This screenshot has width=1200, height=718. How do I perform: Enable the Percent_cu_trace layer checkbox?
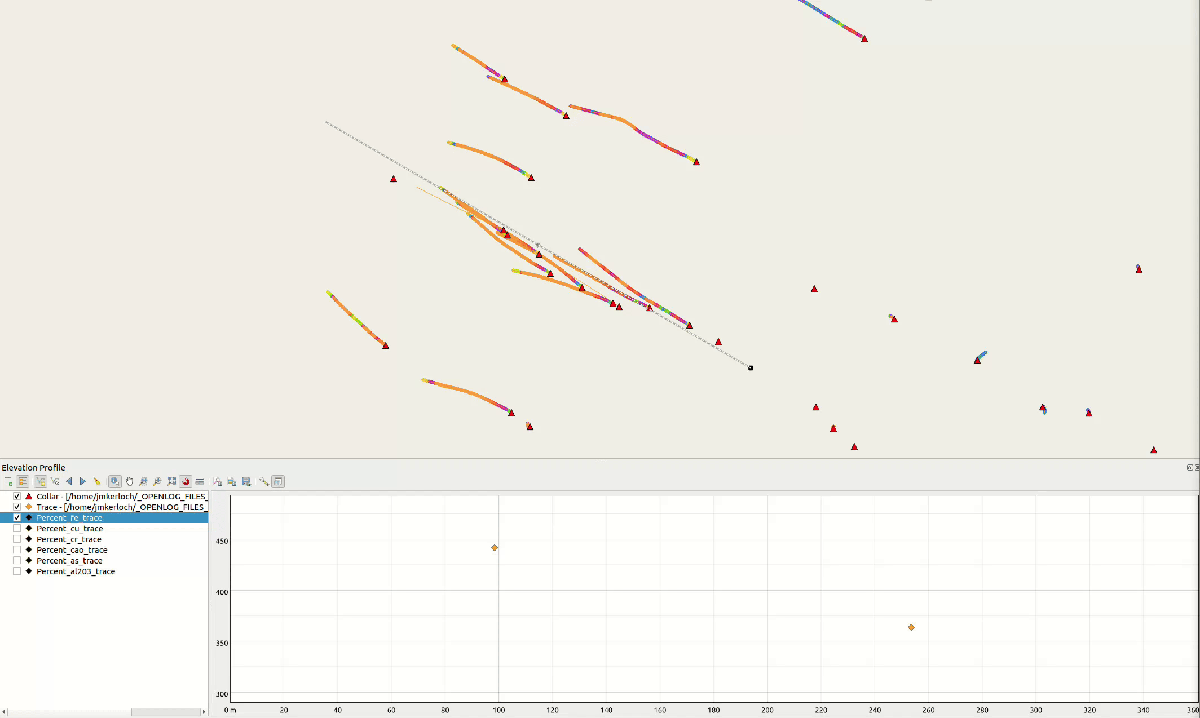pyautogui.click(x=17, y=529)
